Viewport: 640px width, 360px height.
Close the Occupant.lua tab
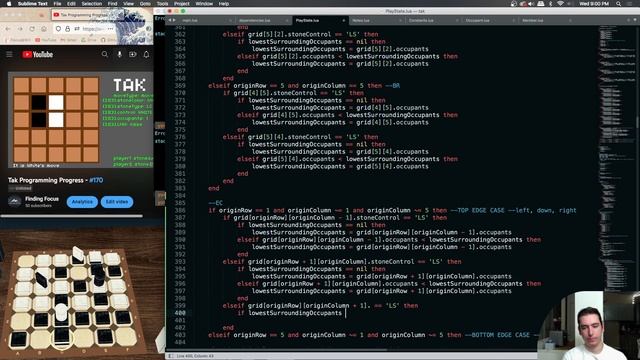click(x=514, y=20)
